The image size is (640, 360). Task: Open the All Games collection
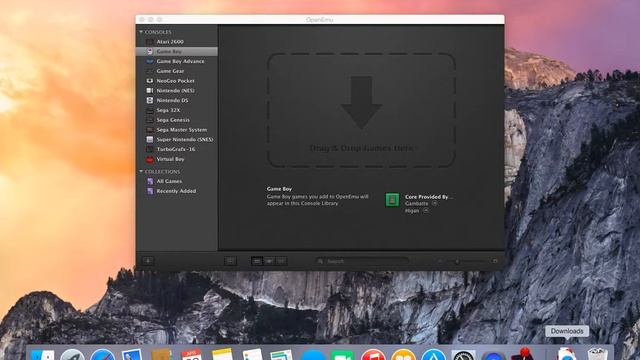[176, 181]
